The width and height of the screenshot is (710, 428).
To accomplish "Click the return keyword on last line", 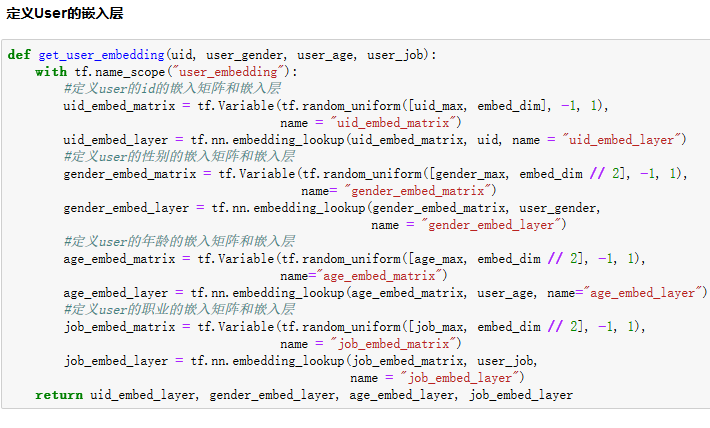I will point(59,395).
